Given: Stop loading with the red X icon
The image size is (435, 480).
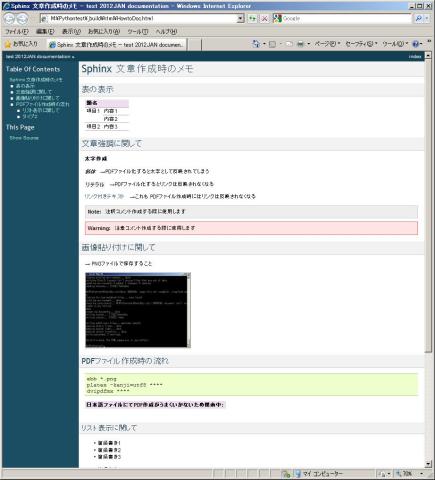Looking at the screenshot, I should coord(264,19).
